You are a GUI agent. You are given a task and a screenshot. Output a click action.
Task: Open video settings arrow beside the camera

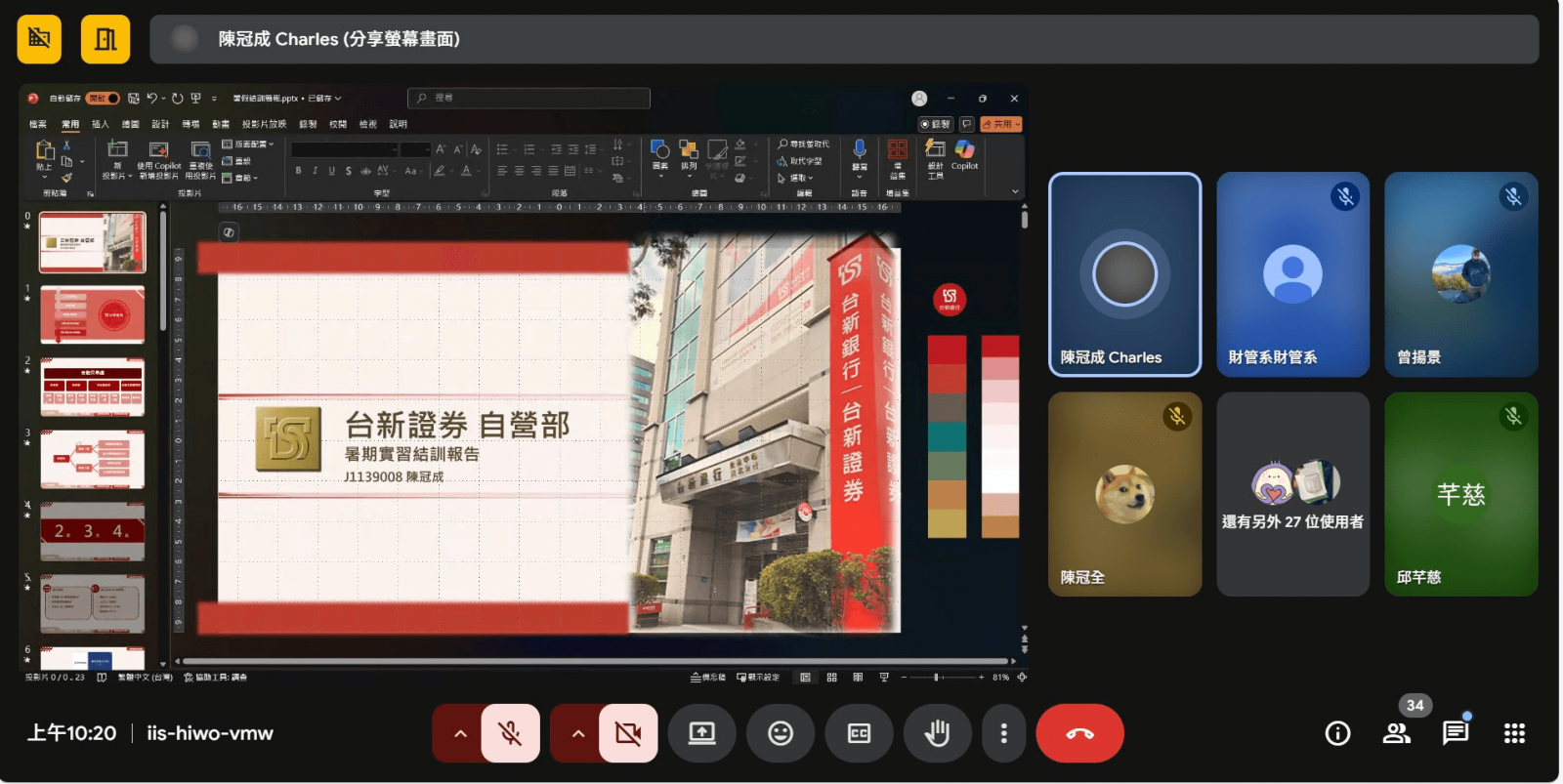(x=578, y=733)
